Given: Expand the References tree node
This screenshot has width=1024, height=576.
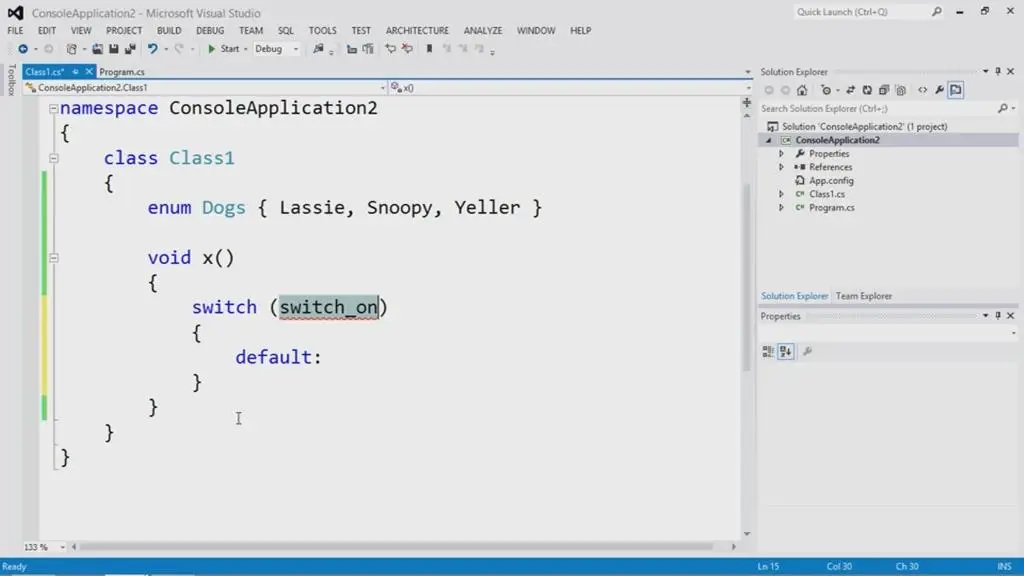Looking at the screenshot, I should click(781, 167).
